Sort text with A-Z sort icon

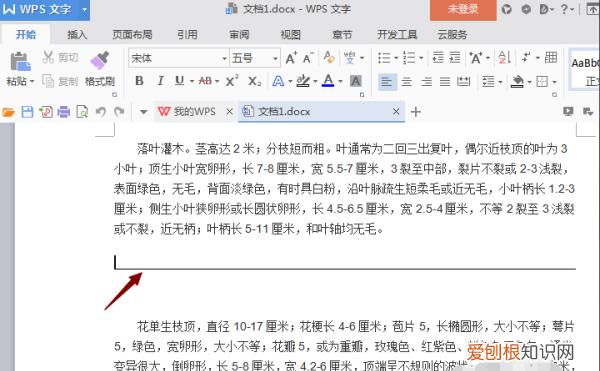coord(504,58)
